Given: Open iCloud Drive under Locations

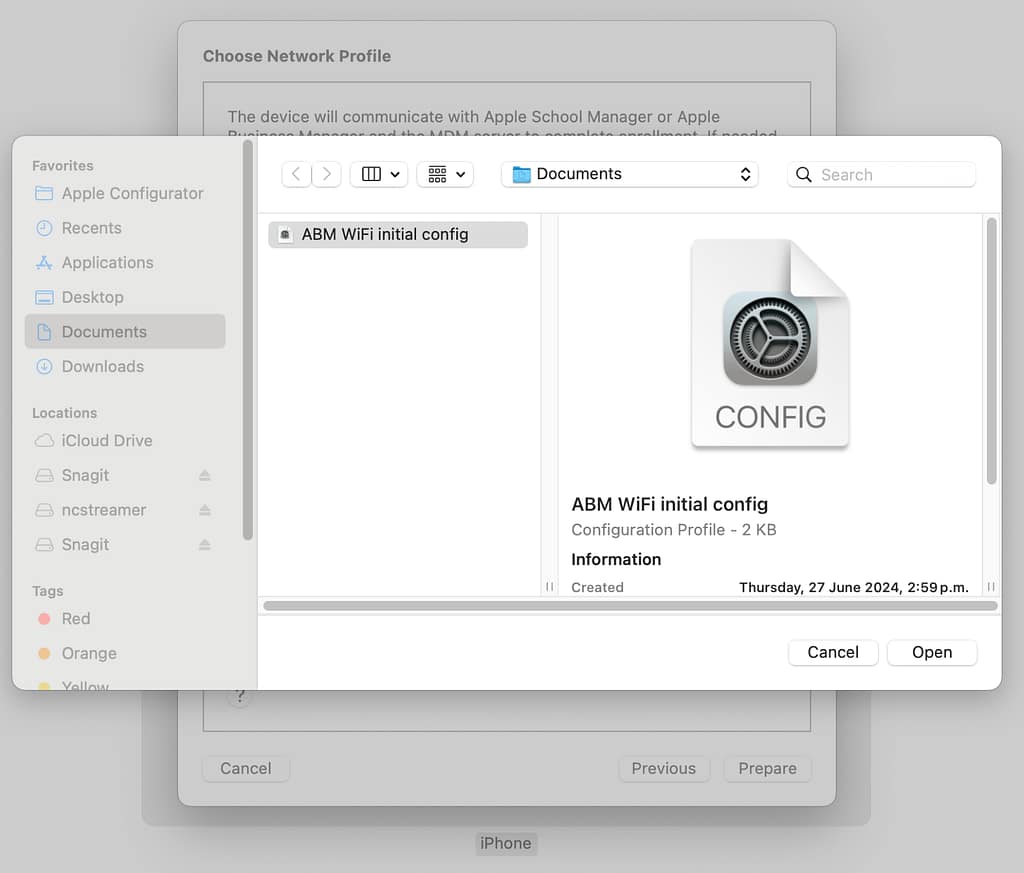Looking at the screenshot, I should click(x=105, y=440).
